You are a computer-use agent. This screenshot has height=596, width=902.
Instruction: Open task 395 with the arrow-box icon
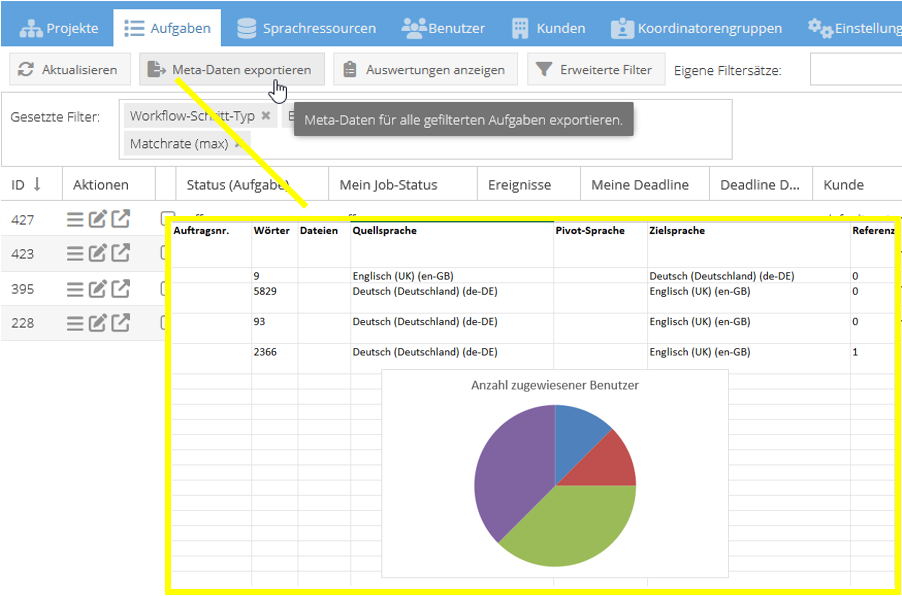[x=121, y=288]
